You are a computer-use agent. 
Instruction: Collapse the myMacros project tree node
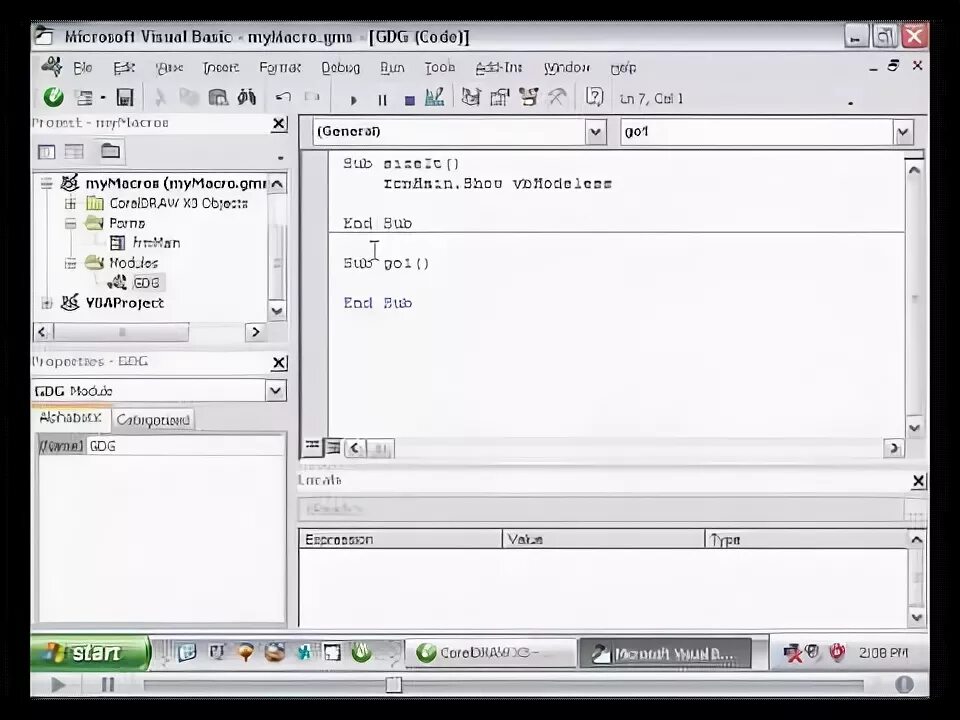point(47,183)
